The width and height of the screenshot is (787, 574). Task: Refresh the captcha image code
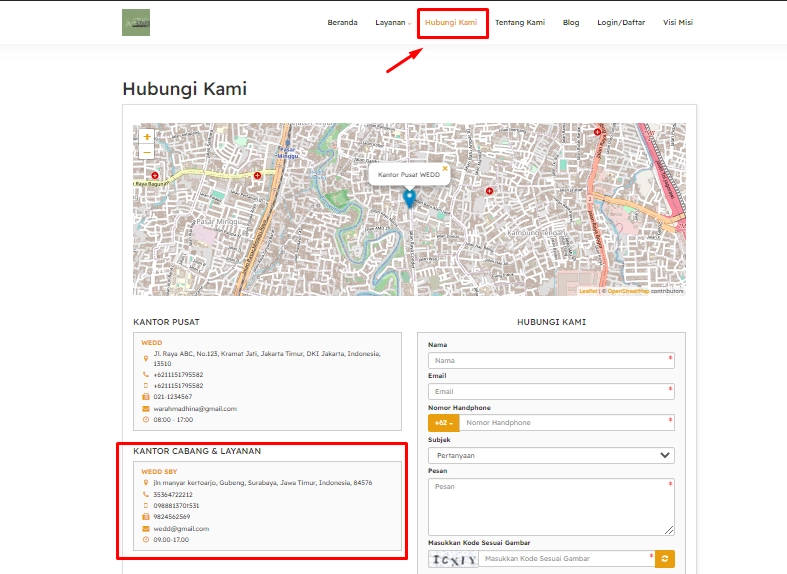(665, 559)
